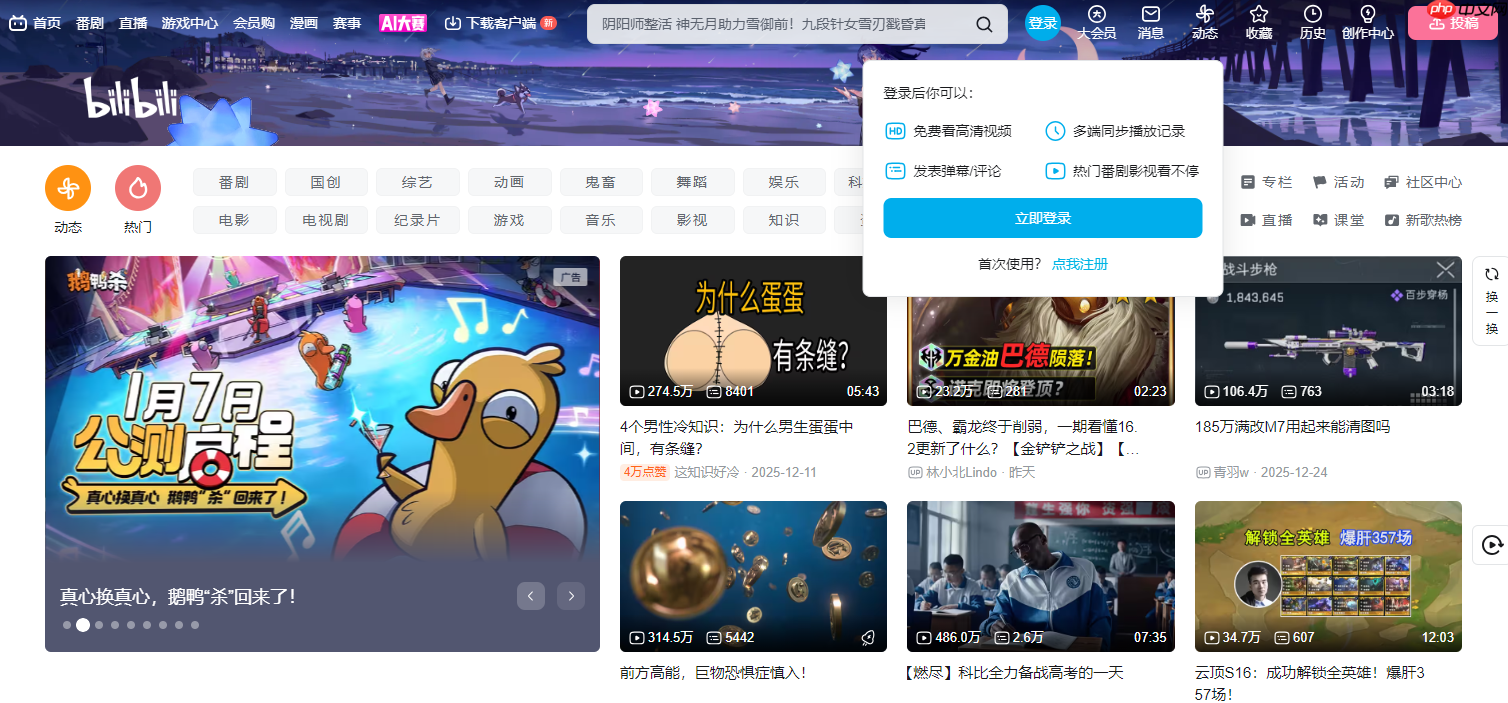Click the 大会员 membership icon
Viewport: 1508px width, 703px height.
point(1096,15)
